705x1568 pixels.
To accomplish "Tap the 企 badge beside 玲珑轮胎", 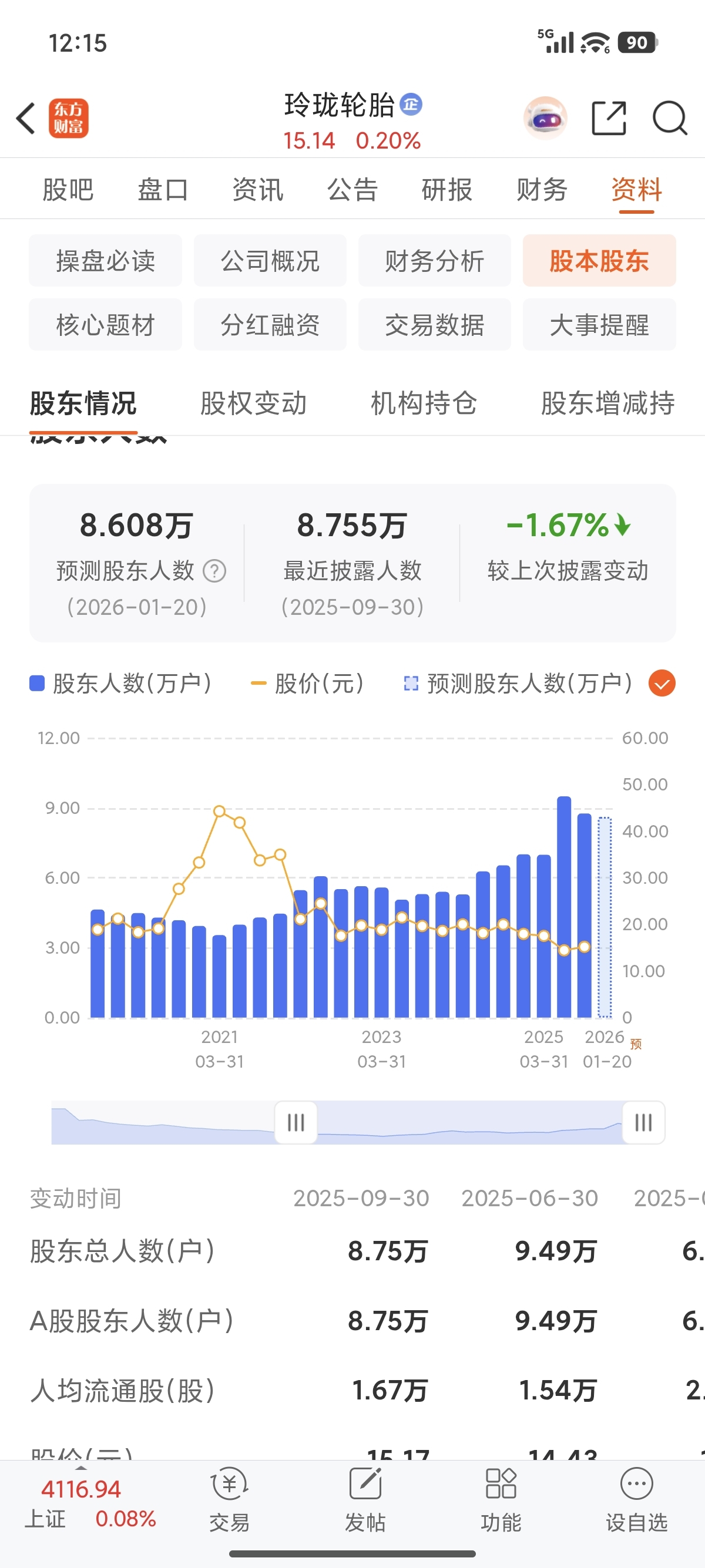I will (411, 104).
